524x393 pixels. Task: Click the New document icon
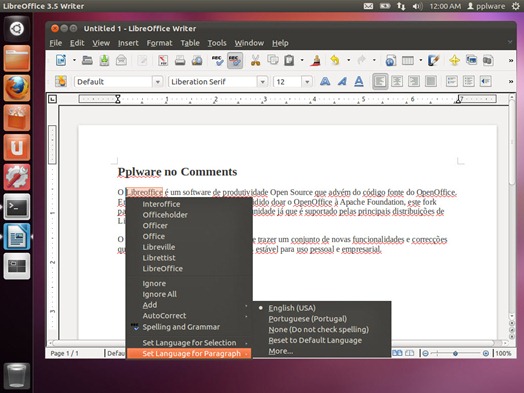[x=61, y=60]
